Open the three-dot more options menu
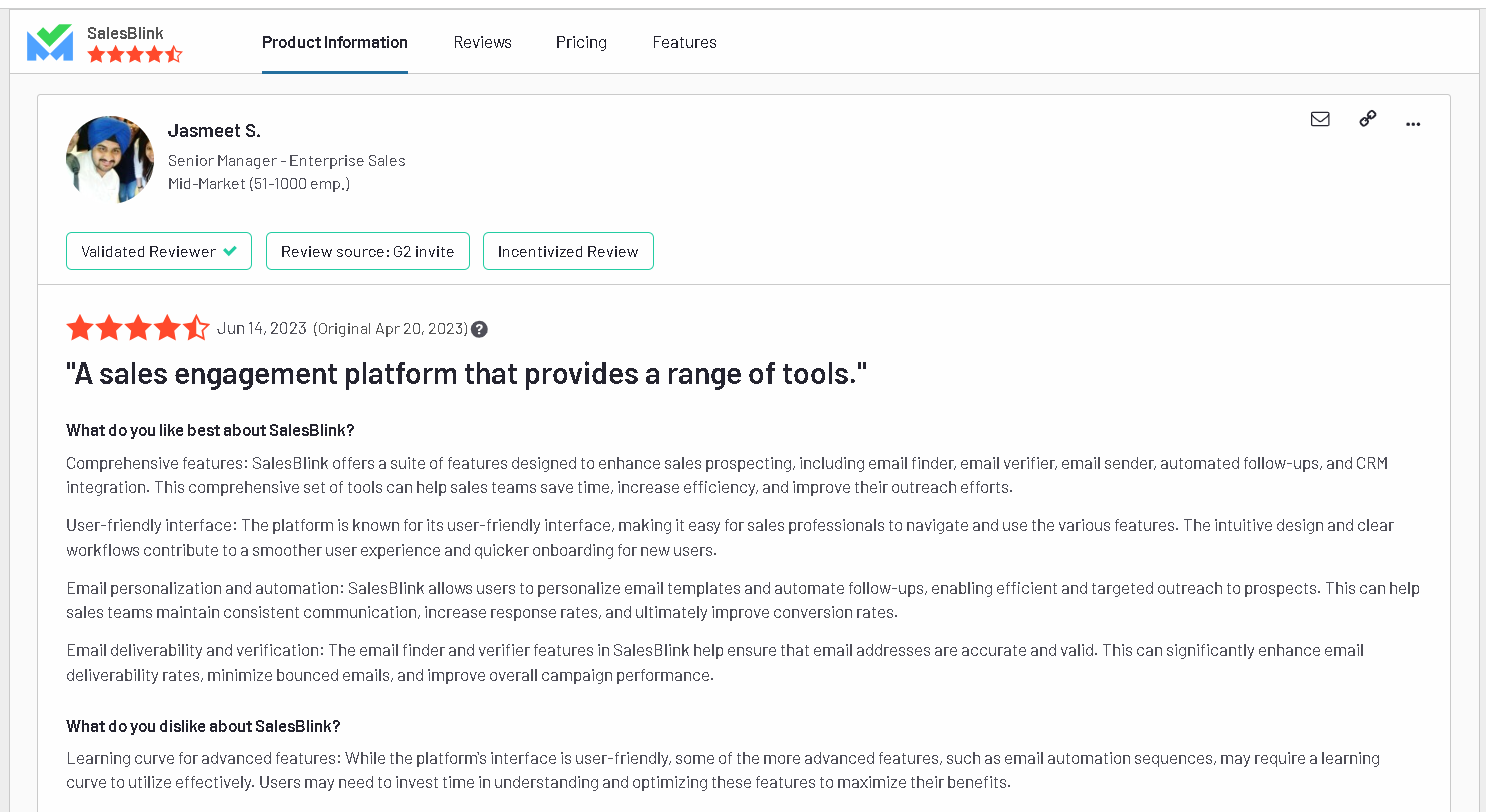 pyautogui.click(x=1413, y=124)
